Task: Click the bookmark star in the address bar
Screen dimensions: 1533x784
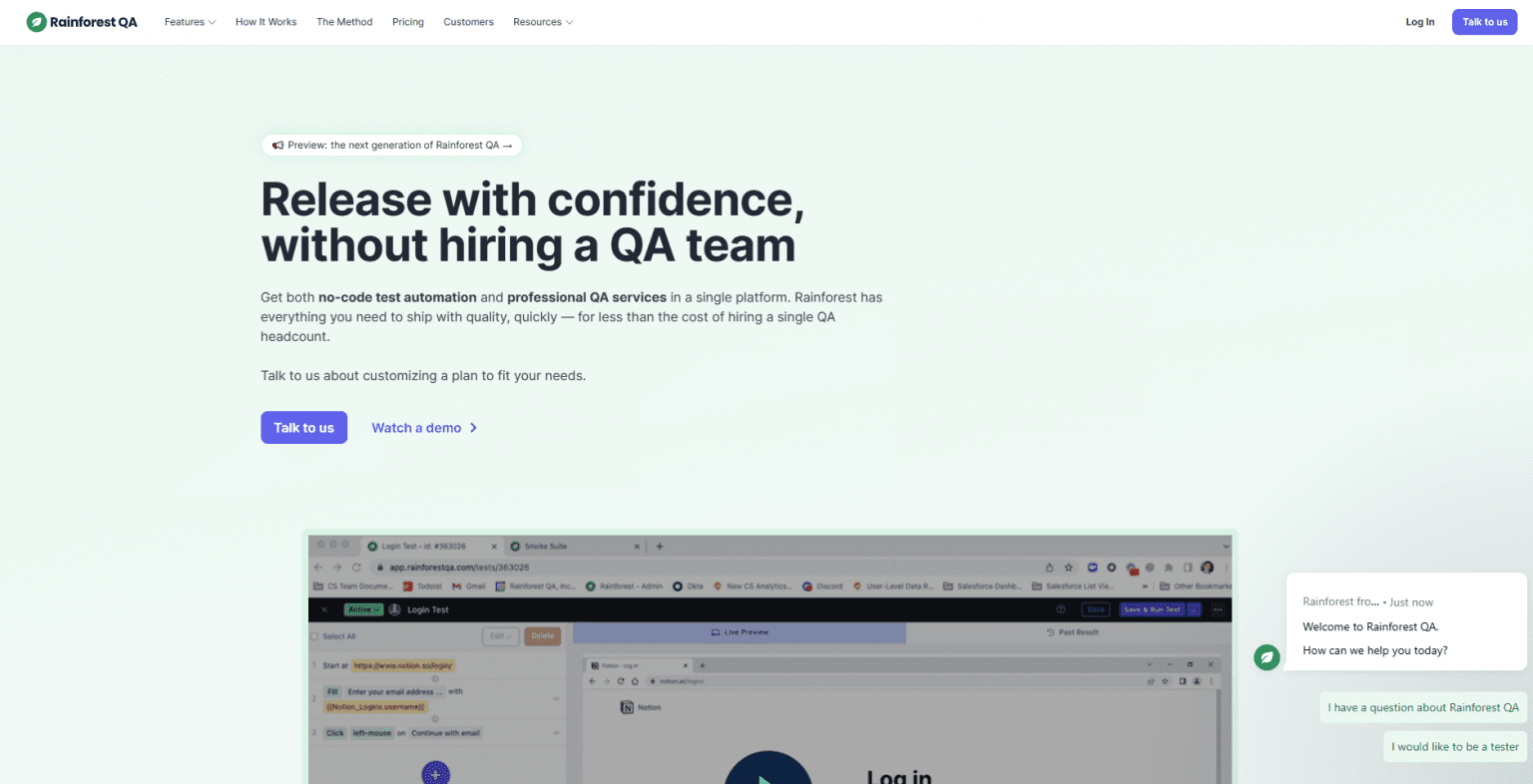Action: [x=1068, y=567]
